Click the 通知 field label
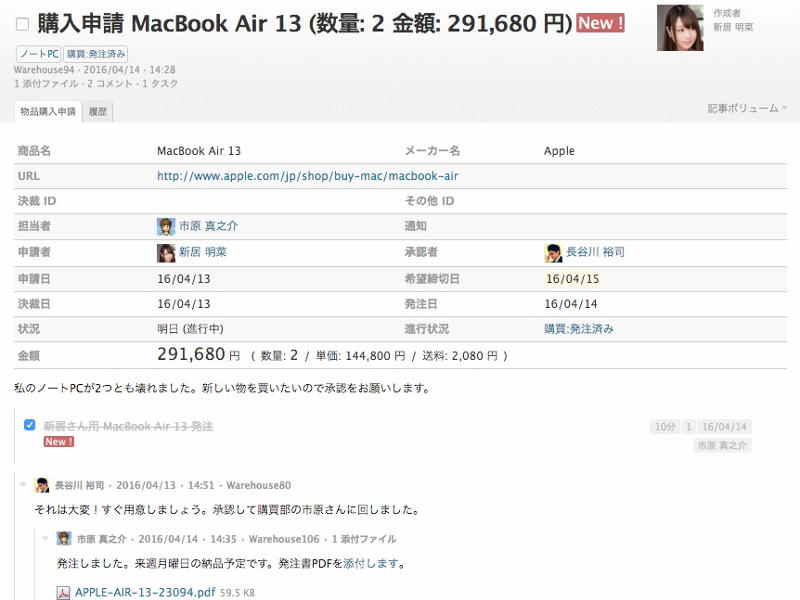 pos(416,226)
